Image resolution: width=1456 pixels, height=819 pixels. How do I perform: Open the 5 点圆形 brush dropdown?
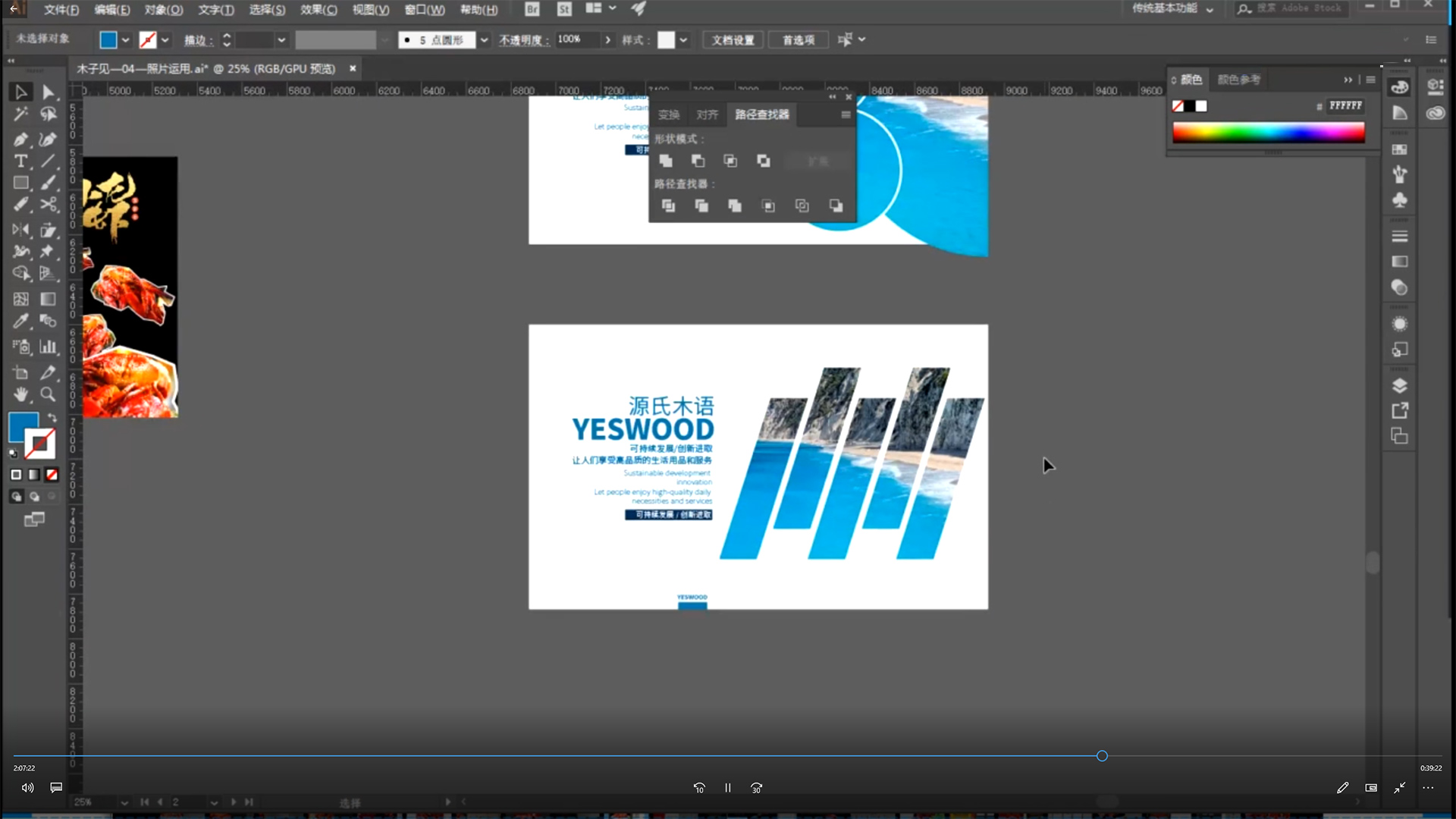pyautogui.click(x=484, y=40)
